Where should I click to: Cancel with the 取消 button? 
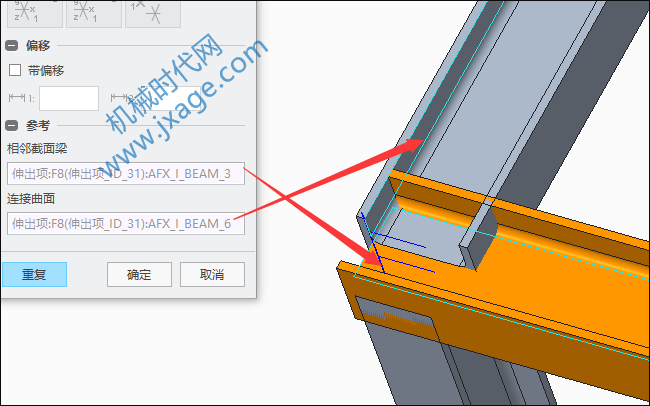tap(212, 274)
